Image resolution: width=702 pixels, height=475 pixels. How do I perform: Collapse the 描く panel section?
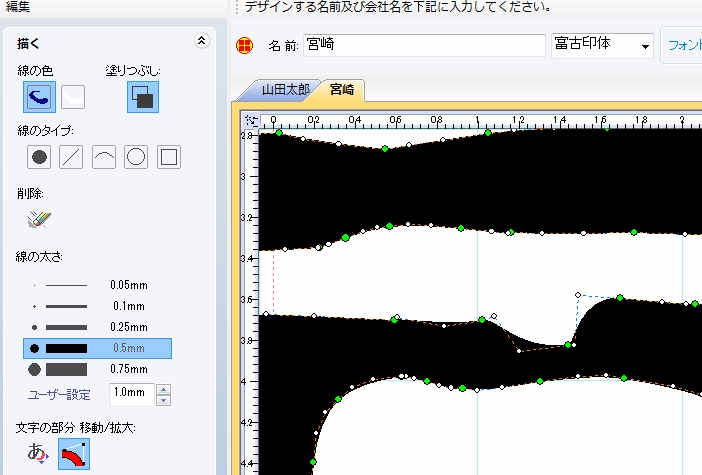tap(201, 42)
